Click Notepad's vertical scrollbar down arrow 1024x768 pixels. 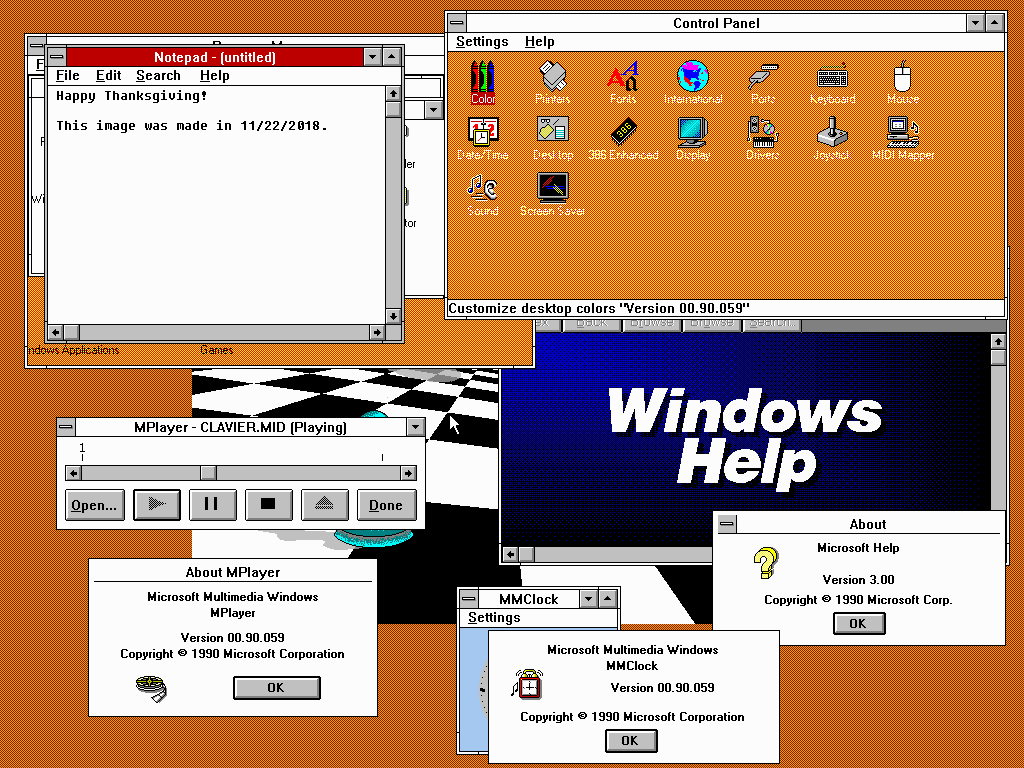click(x=393, y=316)
